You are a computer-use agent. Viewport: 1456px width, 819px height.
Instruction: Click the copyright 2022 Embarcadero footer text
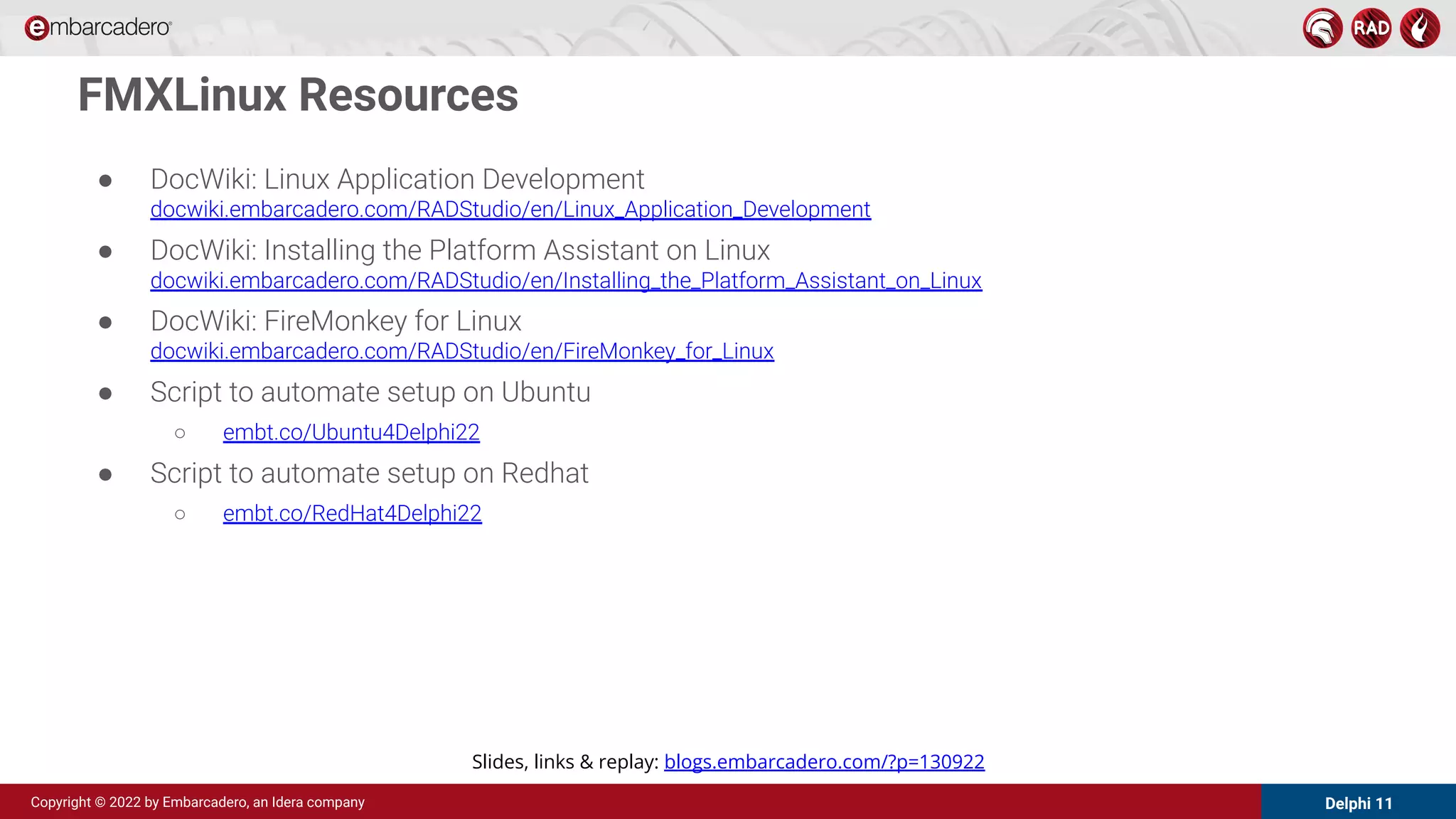tap(198, 802)
